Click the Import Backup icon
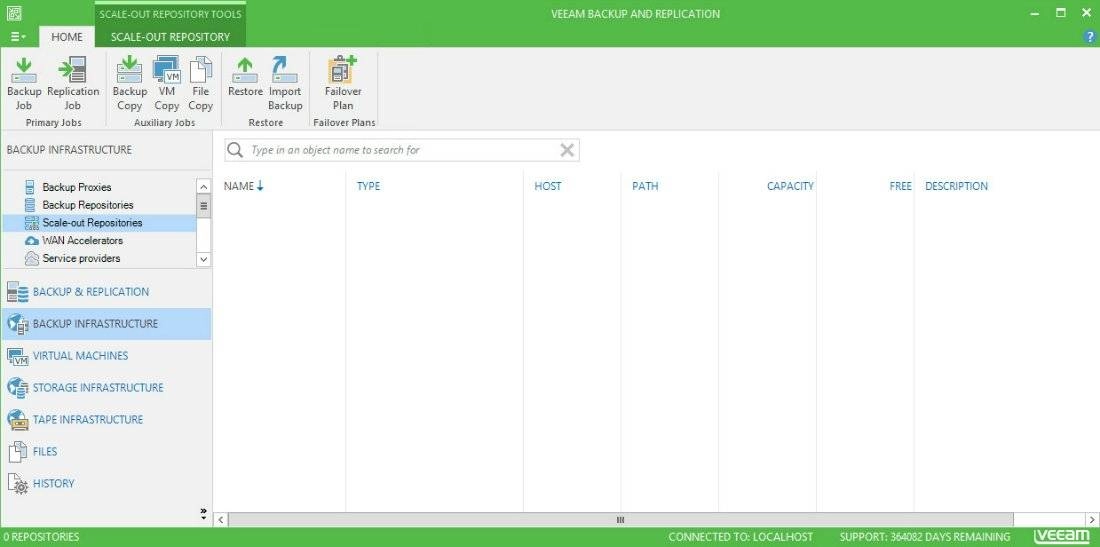The width and height of the screenshot is (1100, 547). [285, 84]
